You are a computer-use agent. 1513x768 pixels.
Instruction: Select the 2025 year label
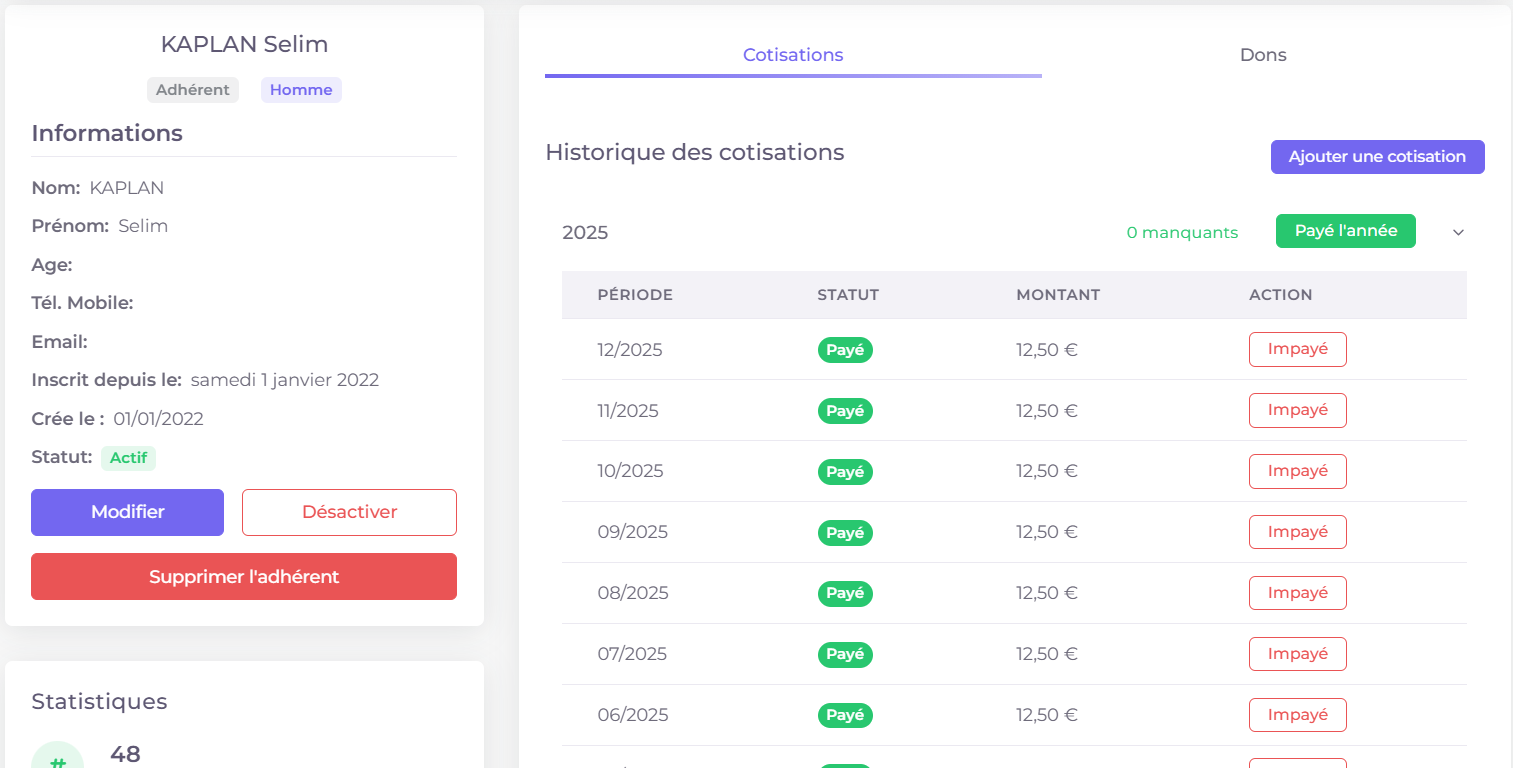[x=585, y=232]
